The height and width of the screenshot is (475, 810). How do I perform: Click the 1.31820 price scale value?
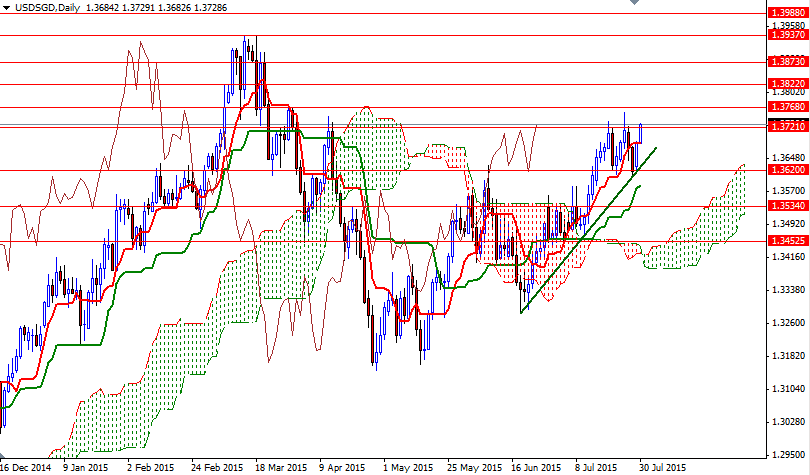(x=789, y=356)
